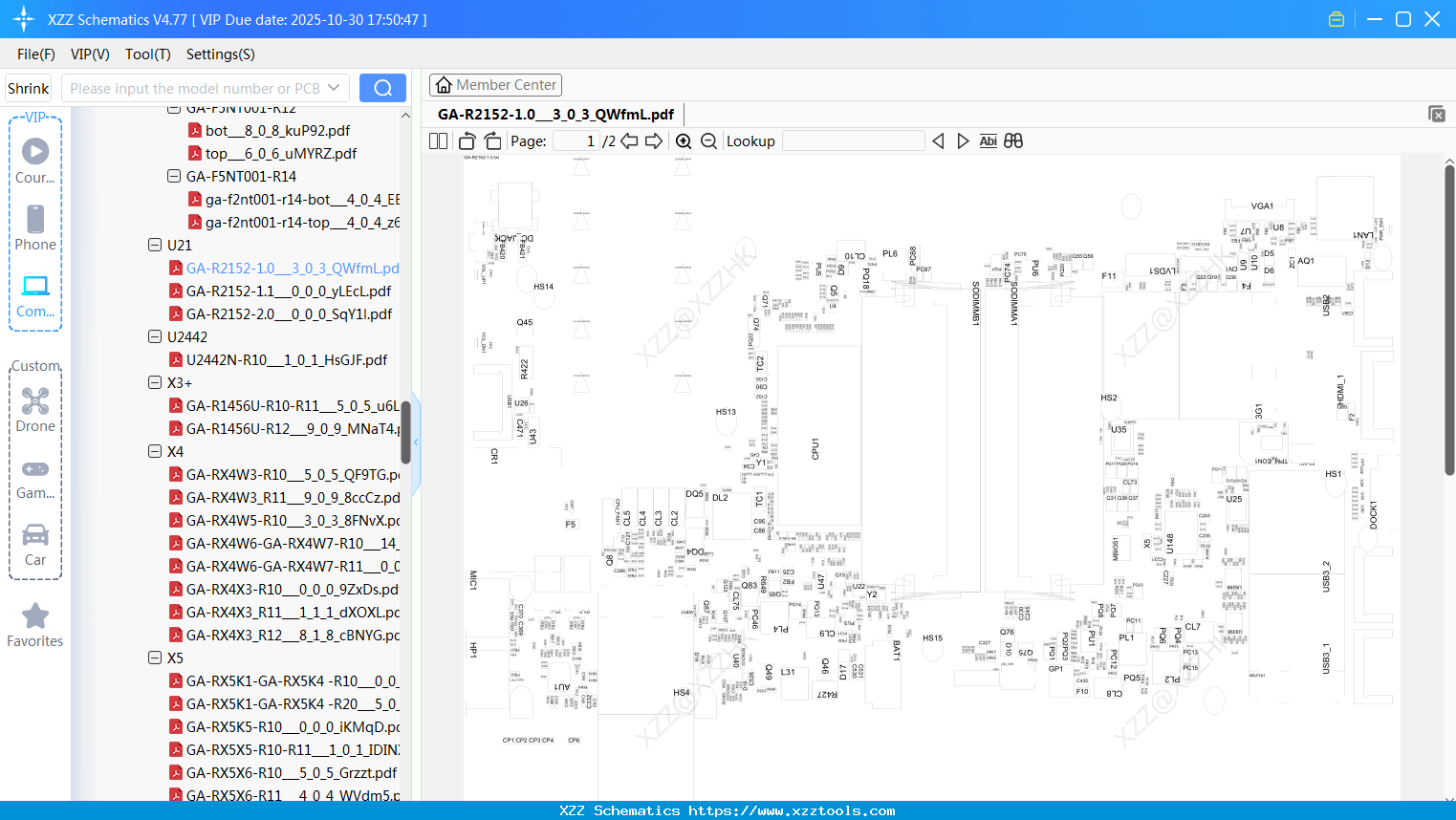
Task: Open the Member Center
Action: 495,85
